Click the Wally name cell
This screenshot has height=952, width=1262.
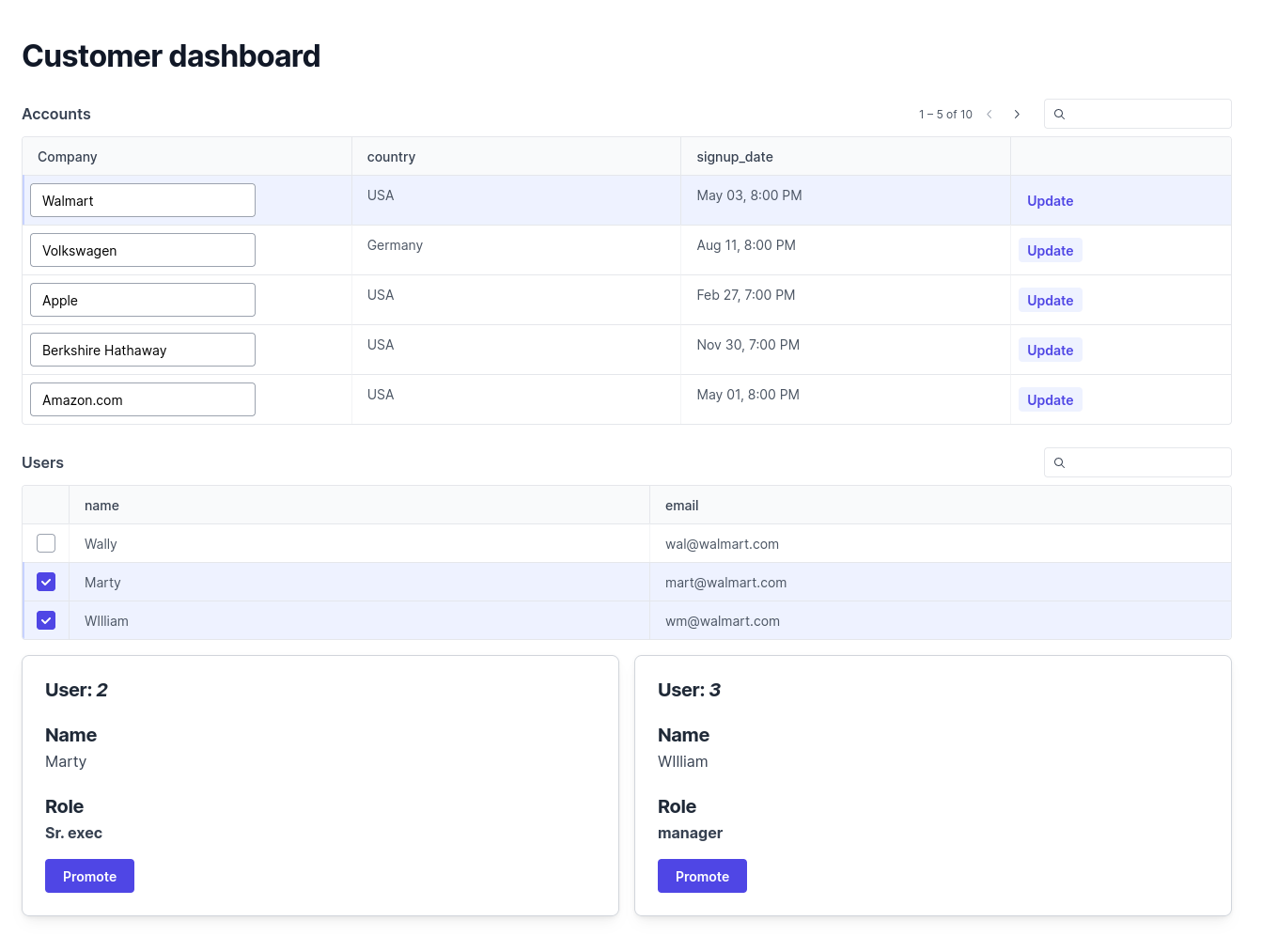[x=359, y=543]
